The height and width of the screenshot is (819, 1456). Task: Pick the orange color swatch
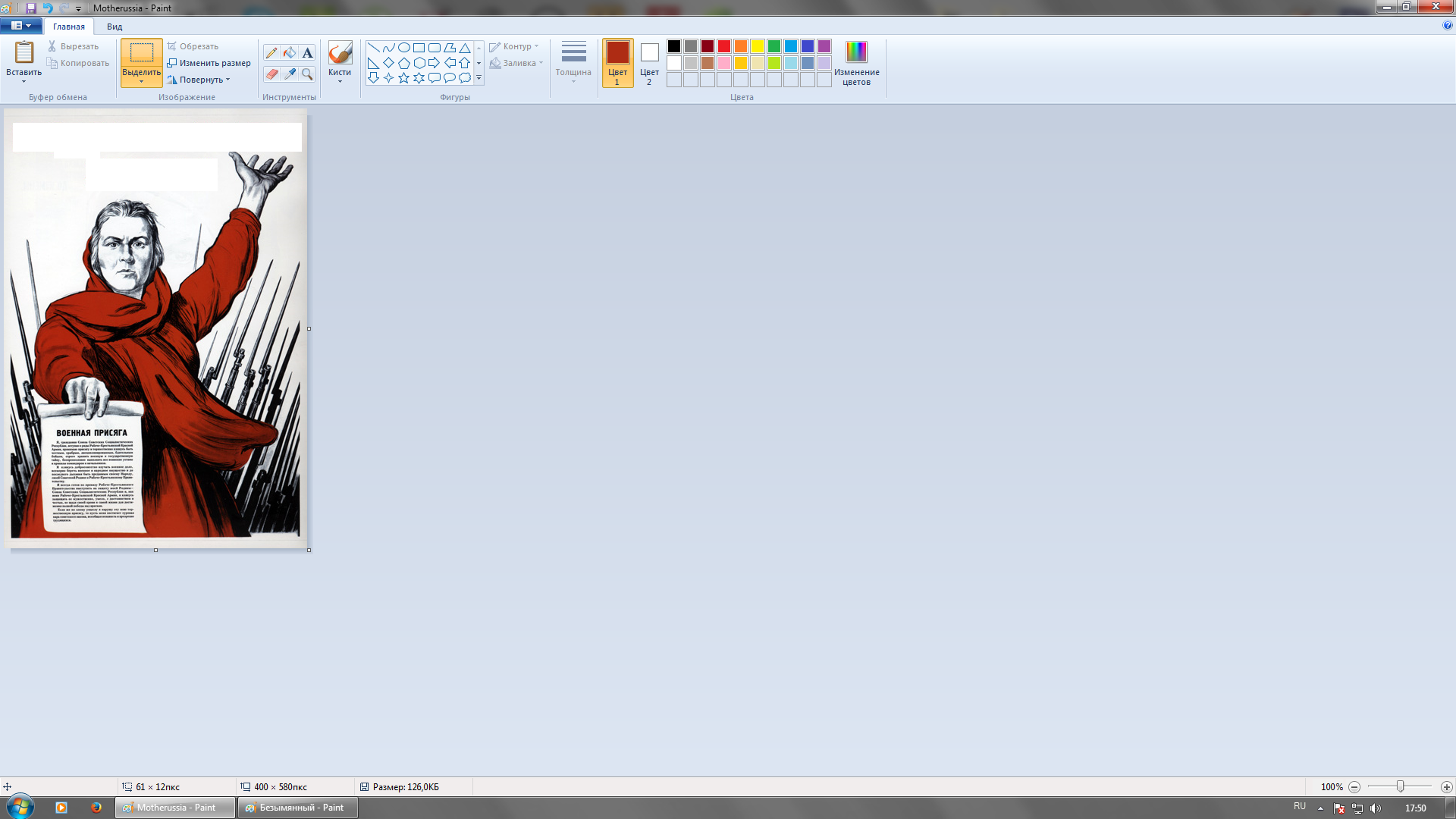[741, 46]
